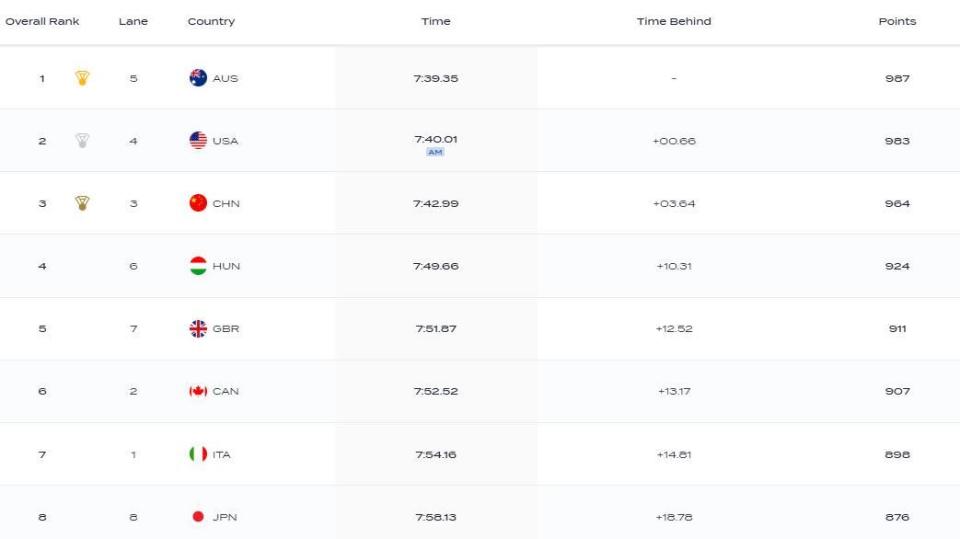Viewport: 960px width, 539px height.
Task: Click the AM badge under USA time
Action: pos(435,152)
